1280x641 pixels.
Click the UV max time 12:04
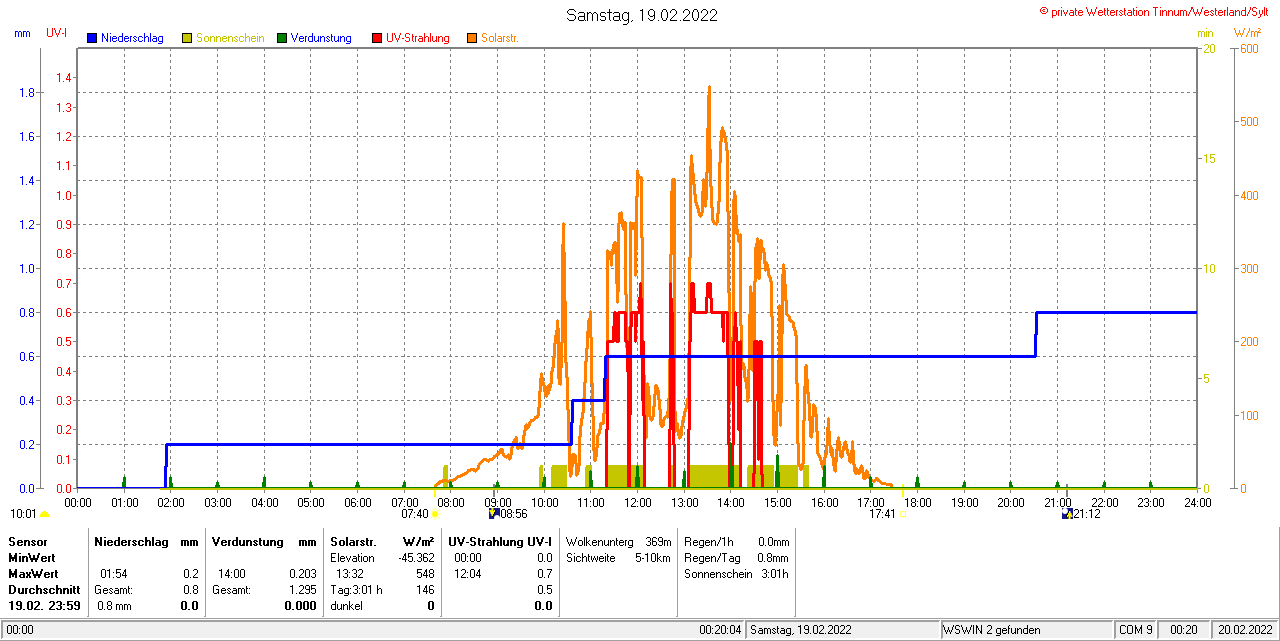(x=467, y=574)
